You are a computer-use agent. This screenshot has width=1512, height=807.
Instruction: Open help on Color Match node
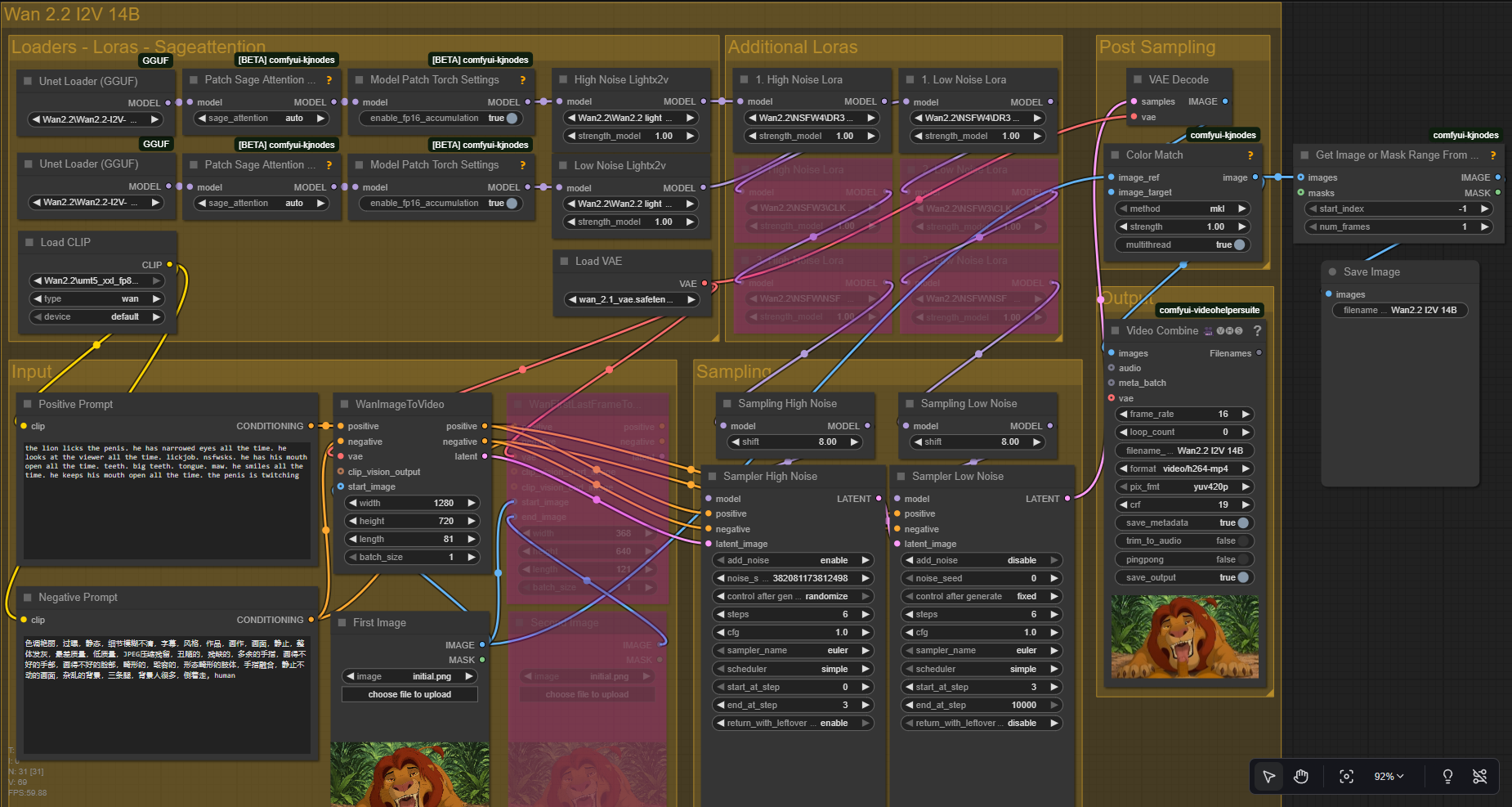pyautogui.click(x=1250, y=155)
